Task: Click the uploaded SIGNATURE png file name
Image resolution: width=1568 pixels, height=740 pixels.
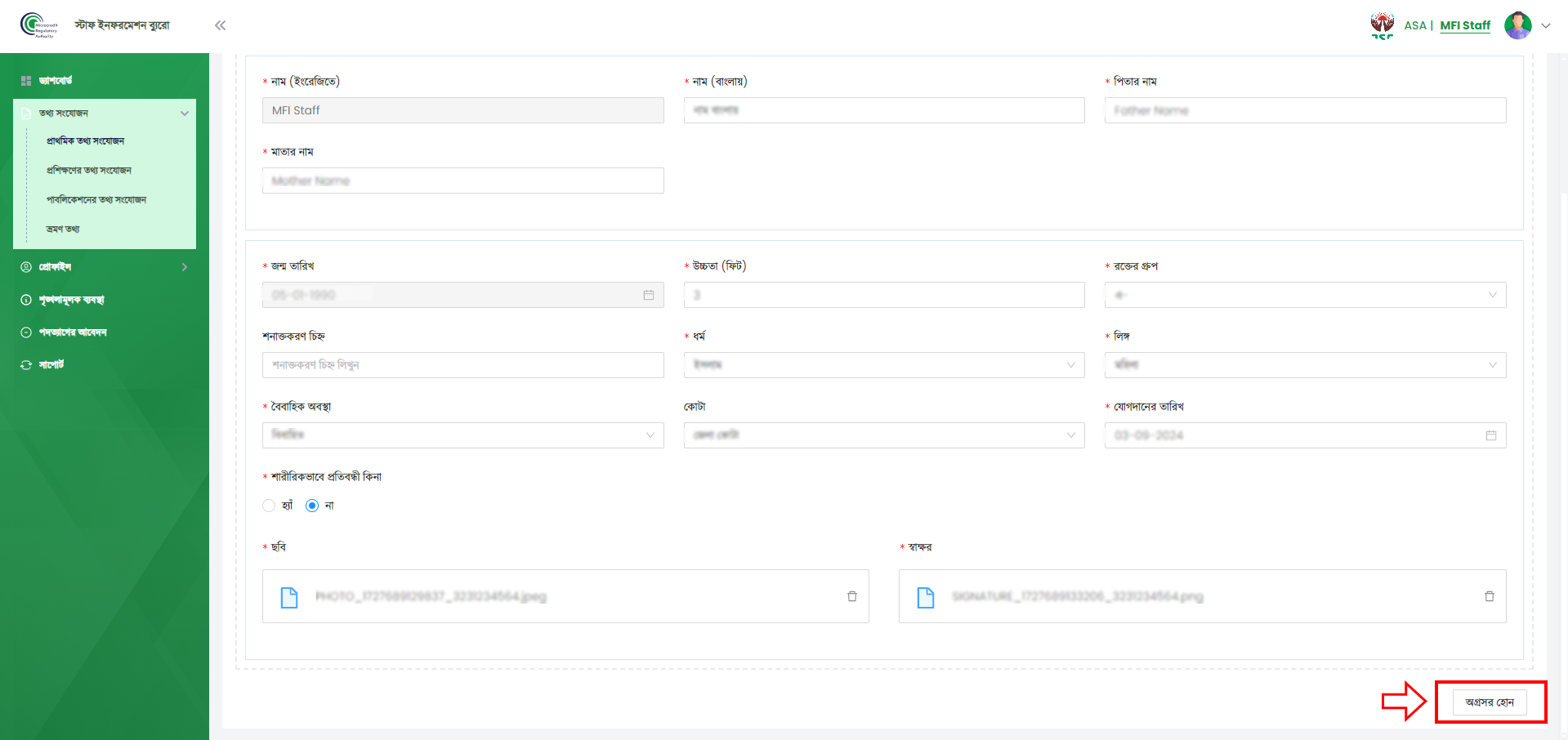Action: pos(1077,596)
